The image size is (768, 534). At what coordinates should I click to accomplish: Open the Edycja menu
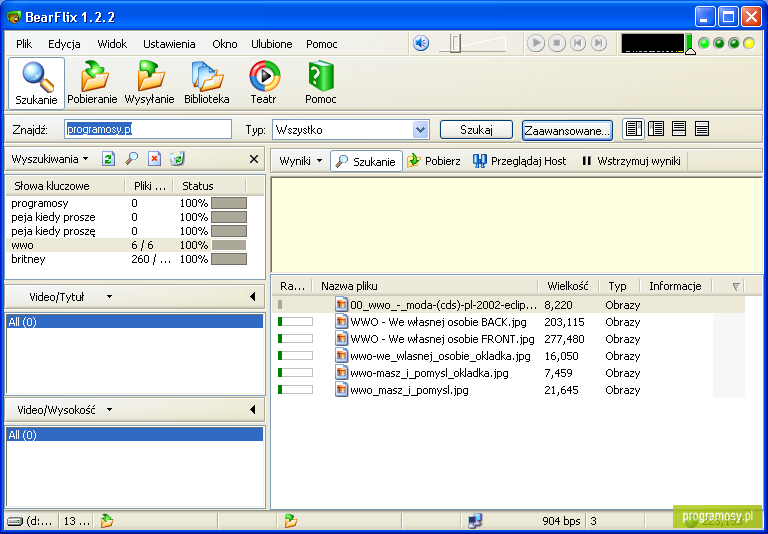pyautogui.click(x=64, y=44)
